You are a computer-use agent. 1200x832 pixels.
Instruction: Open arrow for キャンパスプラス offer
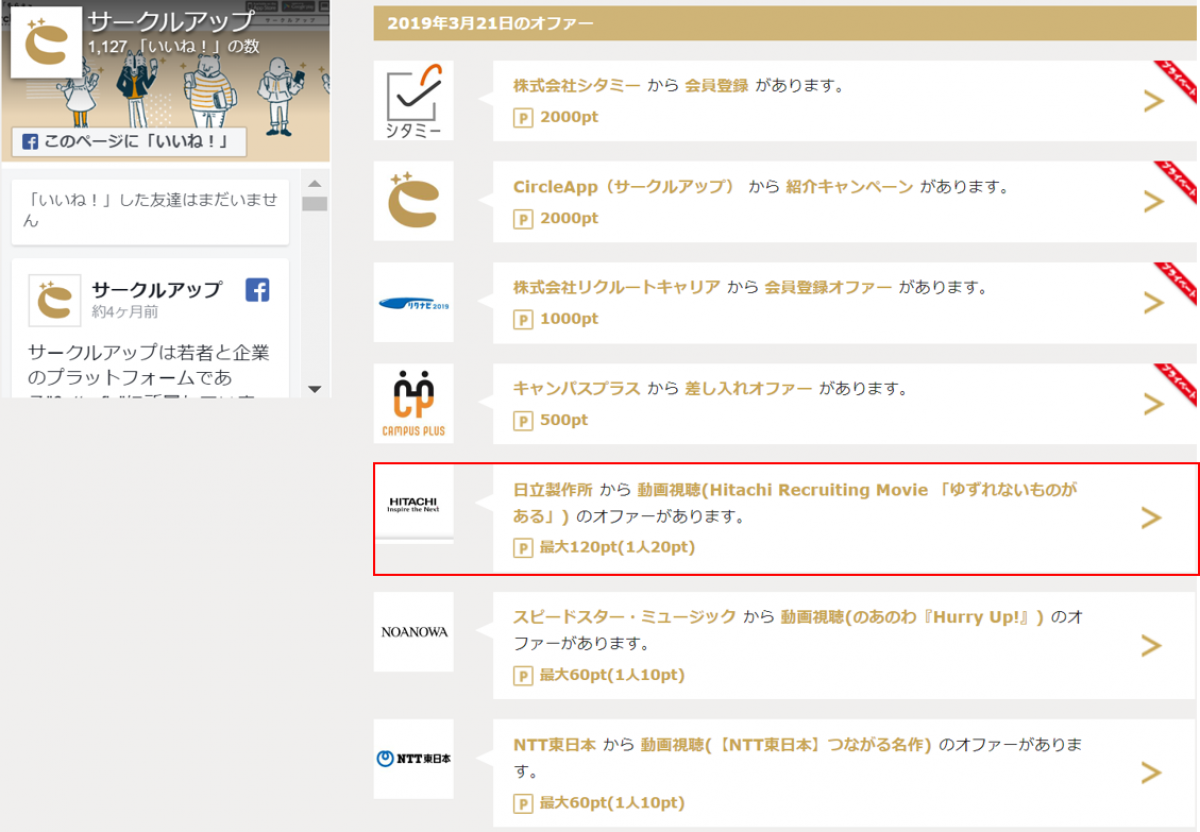pyautogui.click(x=1152, y=404)
